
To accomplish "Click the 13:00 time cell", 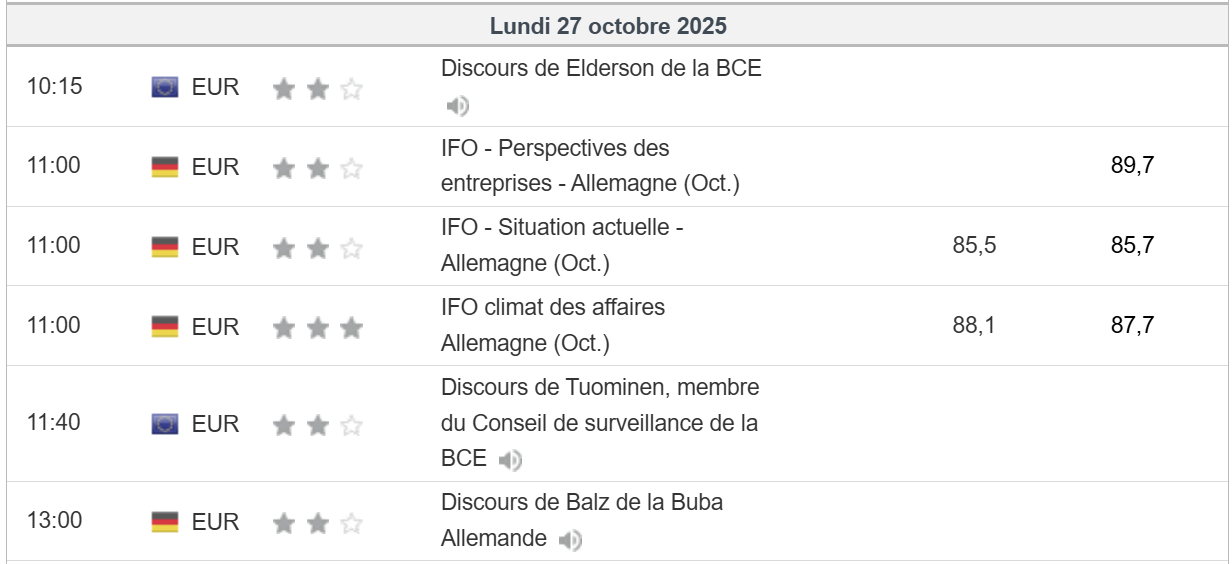I will 54,521.
